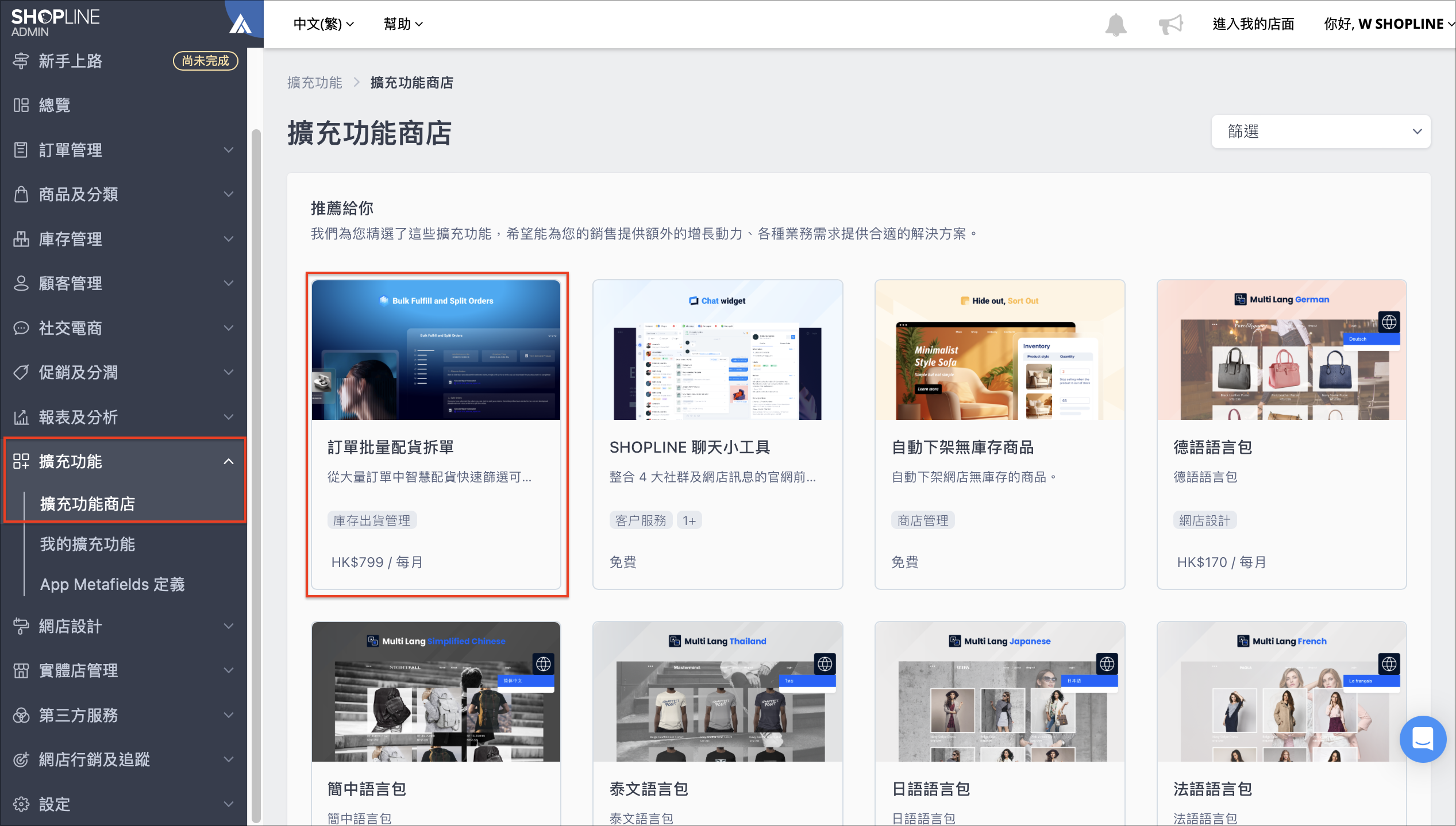The height and width of the screenshot is (826, 1456).
Task: Click the 訂單管理 order icon
Action: coord(21,150)
